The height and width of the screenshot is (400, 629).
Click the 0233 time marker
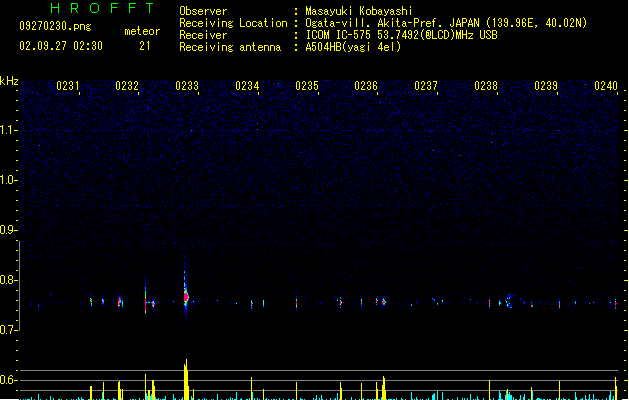(x=187, y=86)
